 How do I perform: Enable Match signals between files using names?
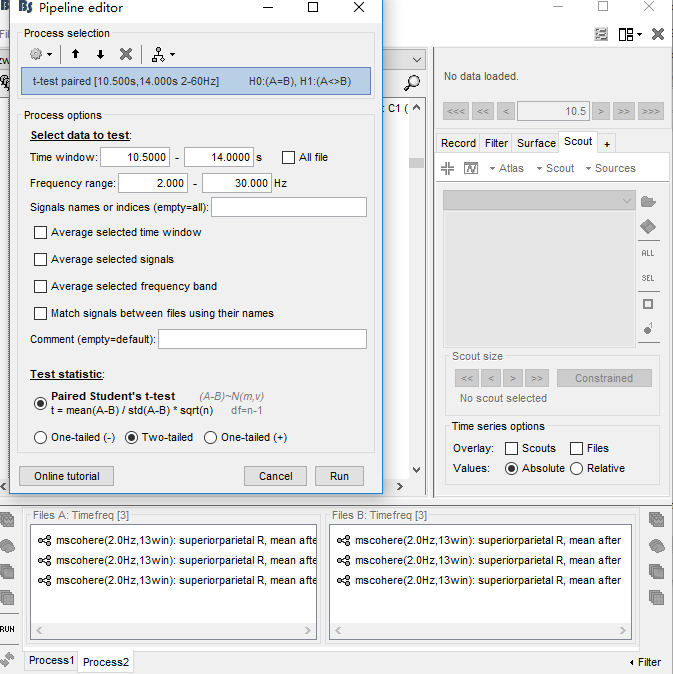pyautogui.click(x=40, y=313)
